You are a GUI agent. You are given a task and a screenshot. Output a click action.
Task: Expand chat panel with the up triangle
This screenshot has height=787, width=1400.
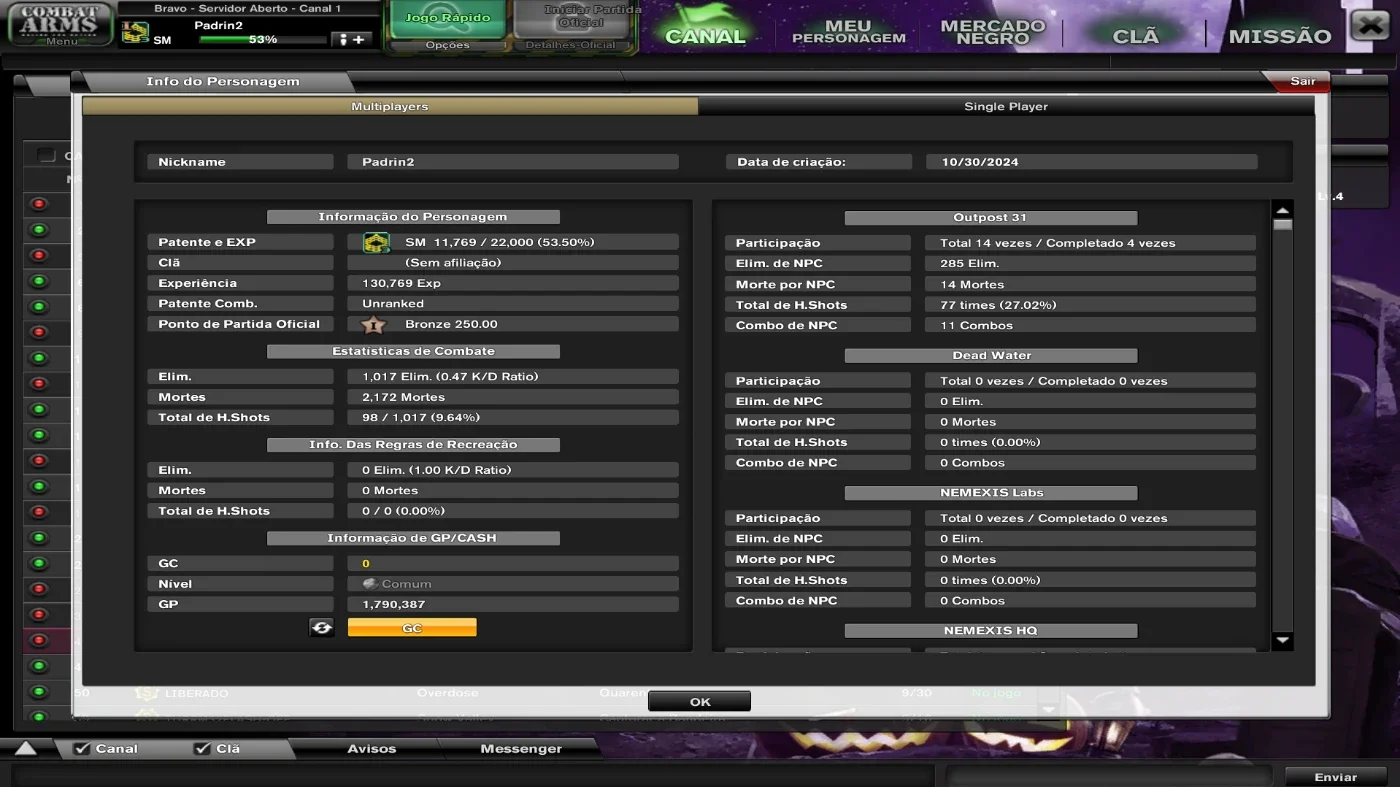click(x=26, y=748)
